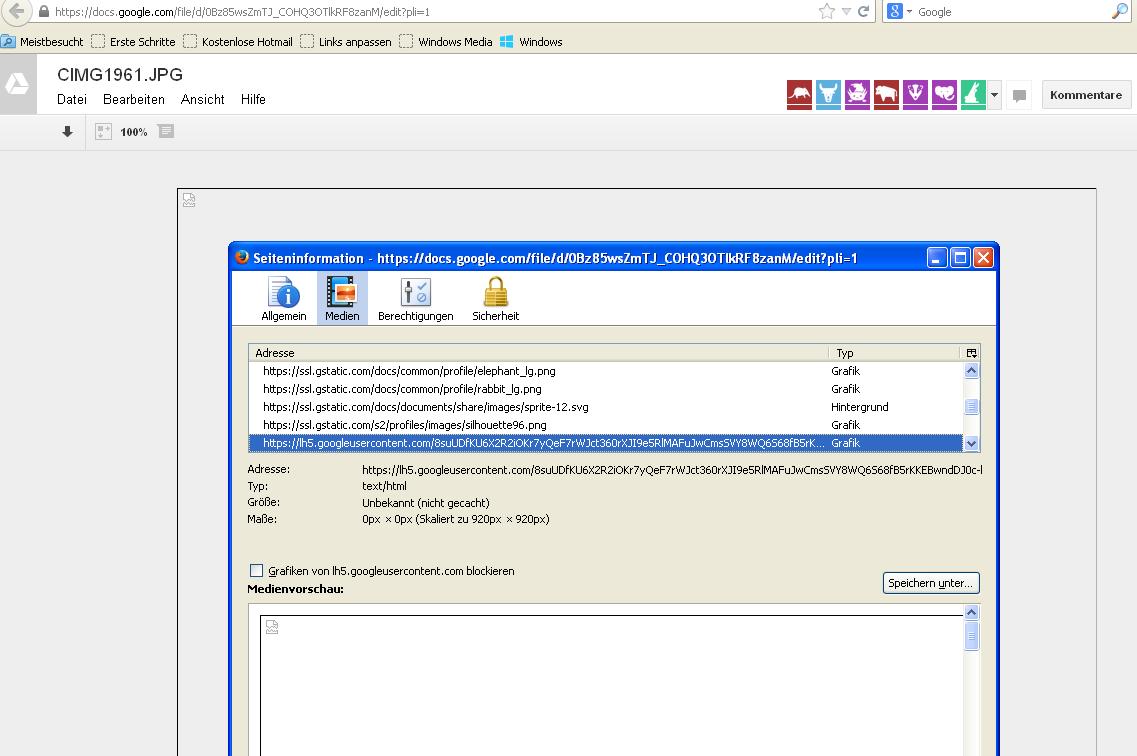Bookmark the page with the star icon
Viewport: 1137px width, 756px height.
(x=827, y=12)
